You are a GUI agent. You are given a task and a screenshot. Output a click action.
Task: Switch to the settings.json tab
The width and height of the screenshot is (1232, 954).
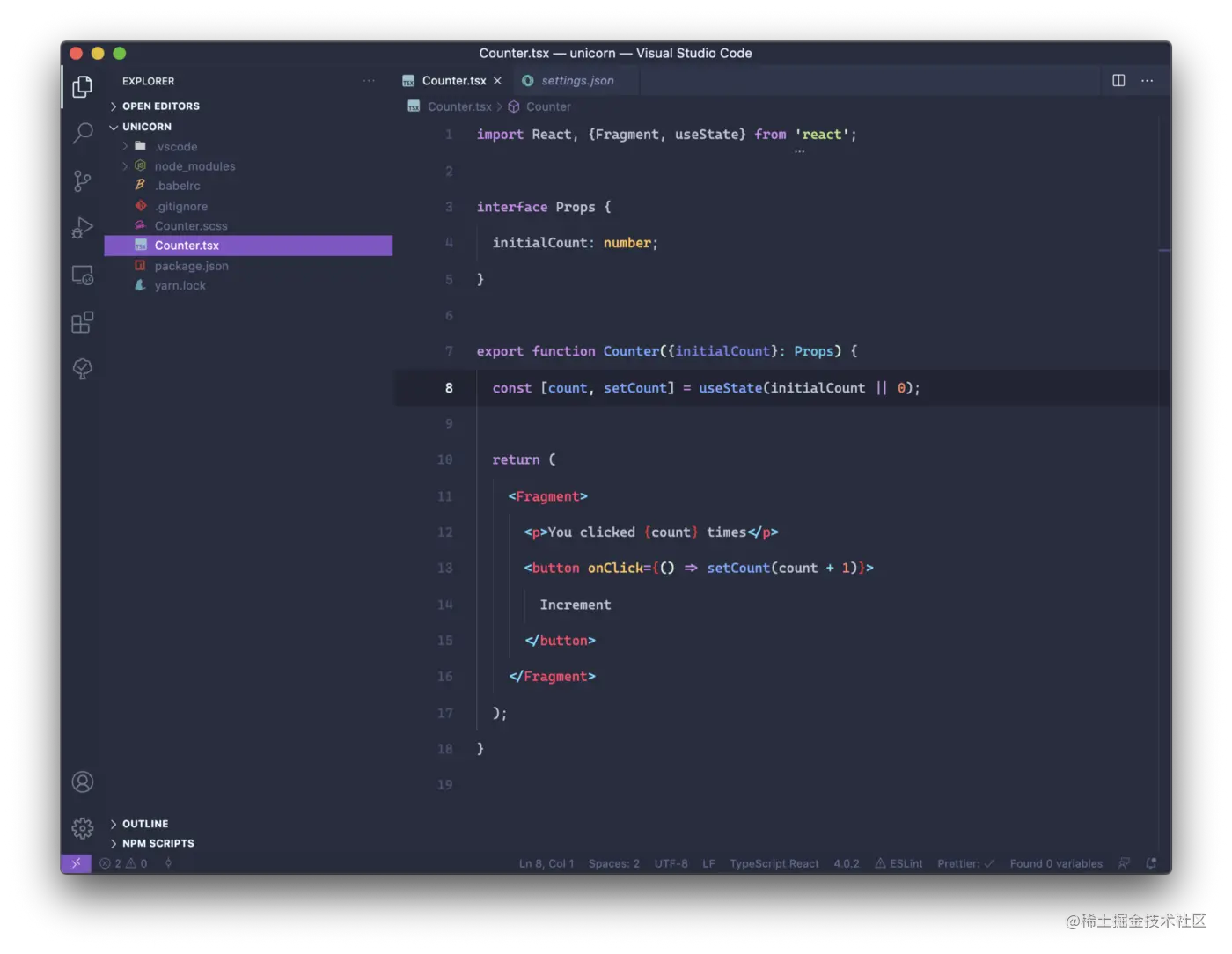coord(577,81)
